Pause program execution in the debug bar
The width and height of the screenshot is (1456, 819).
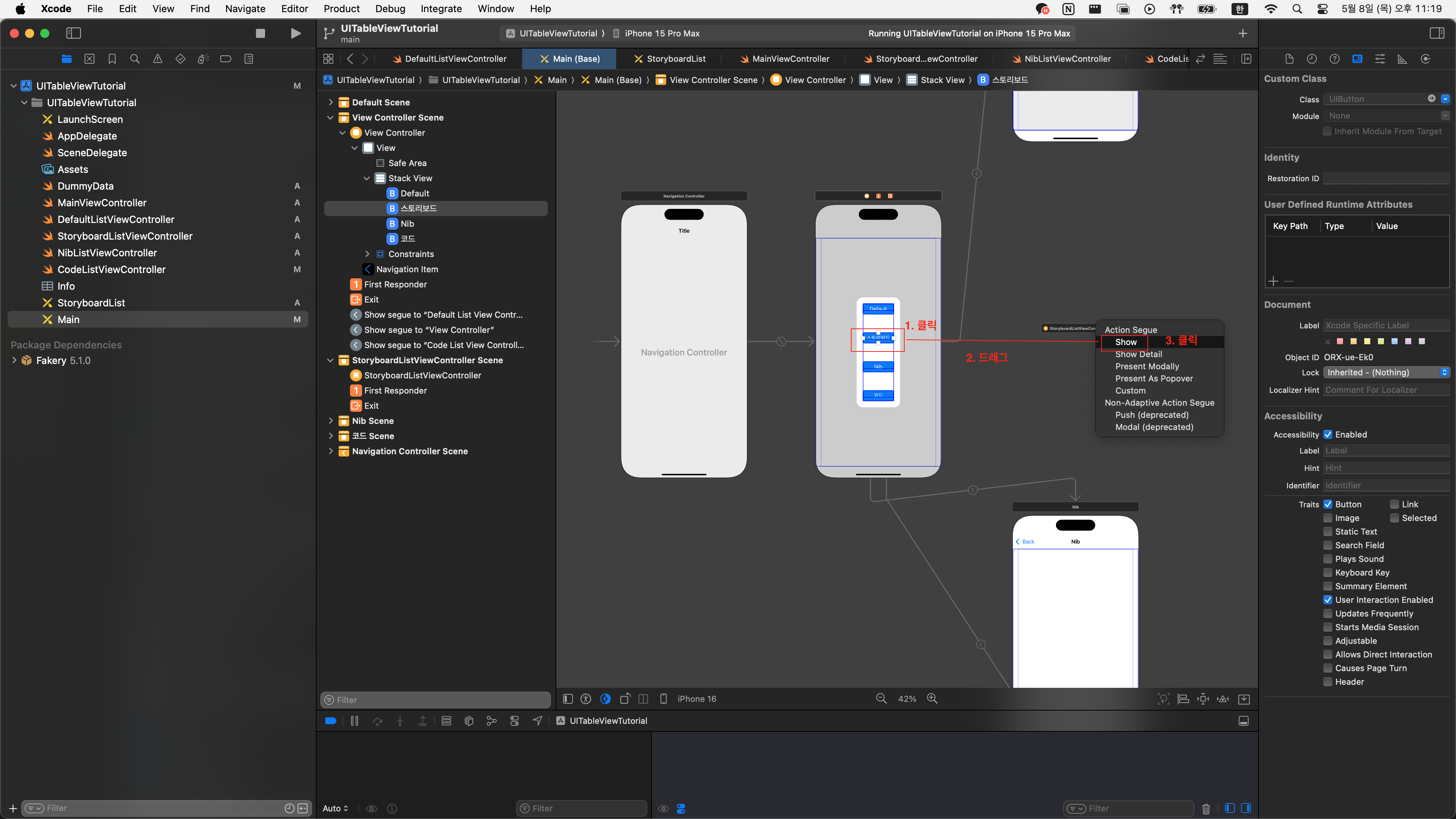coord(355,721)
